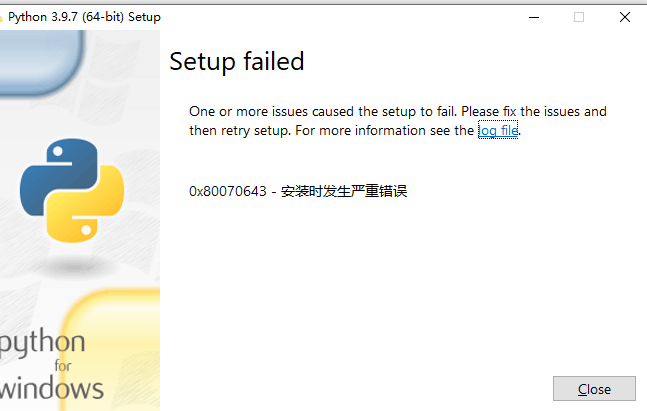Click the blue snake of Python logo

[56, 175]
